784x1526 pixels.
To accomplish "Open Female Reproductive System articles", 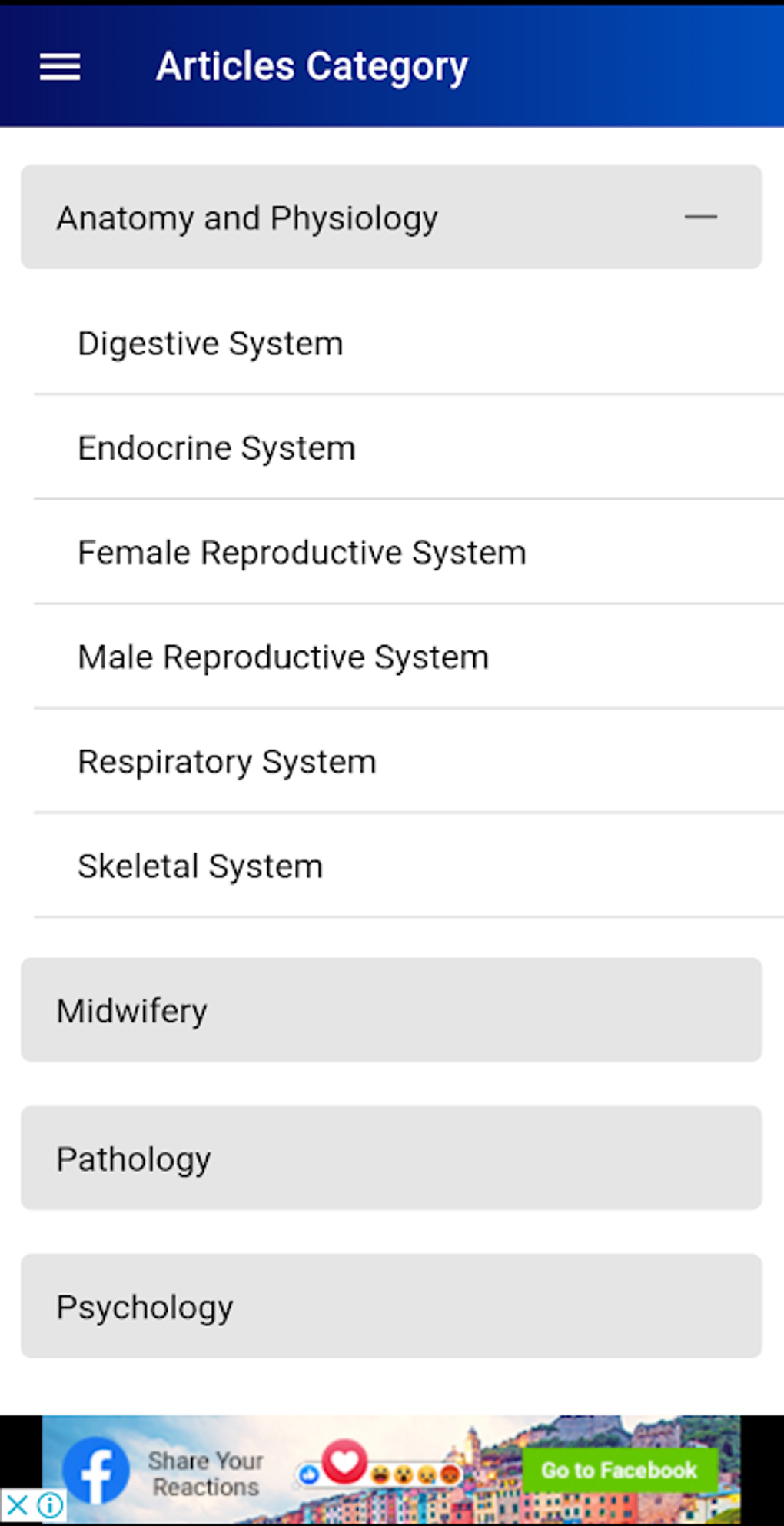I will click(x=301, y=552).
